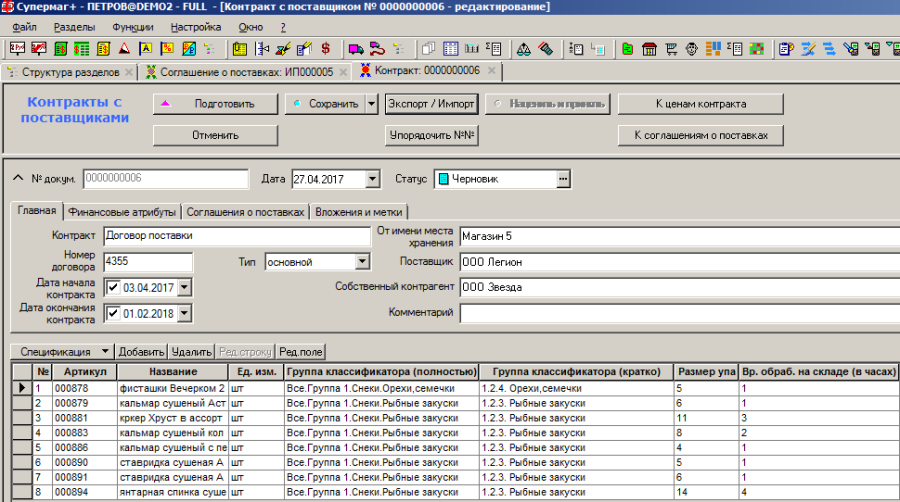Viewport: 900px width, 502px height.
Task: Toggle the contract end date checkbox
Action: [x=113, y=313]
